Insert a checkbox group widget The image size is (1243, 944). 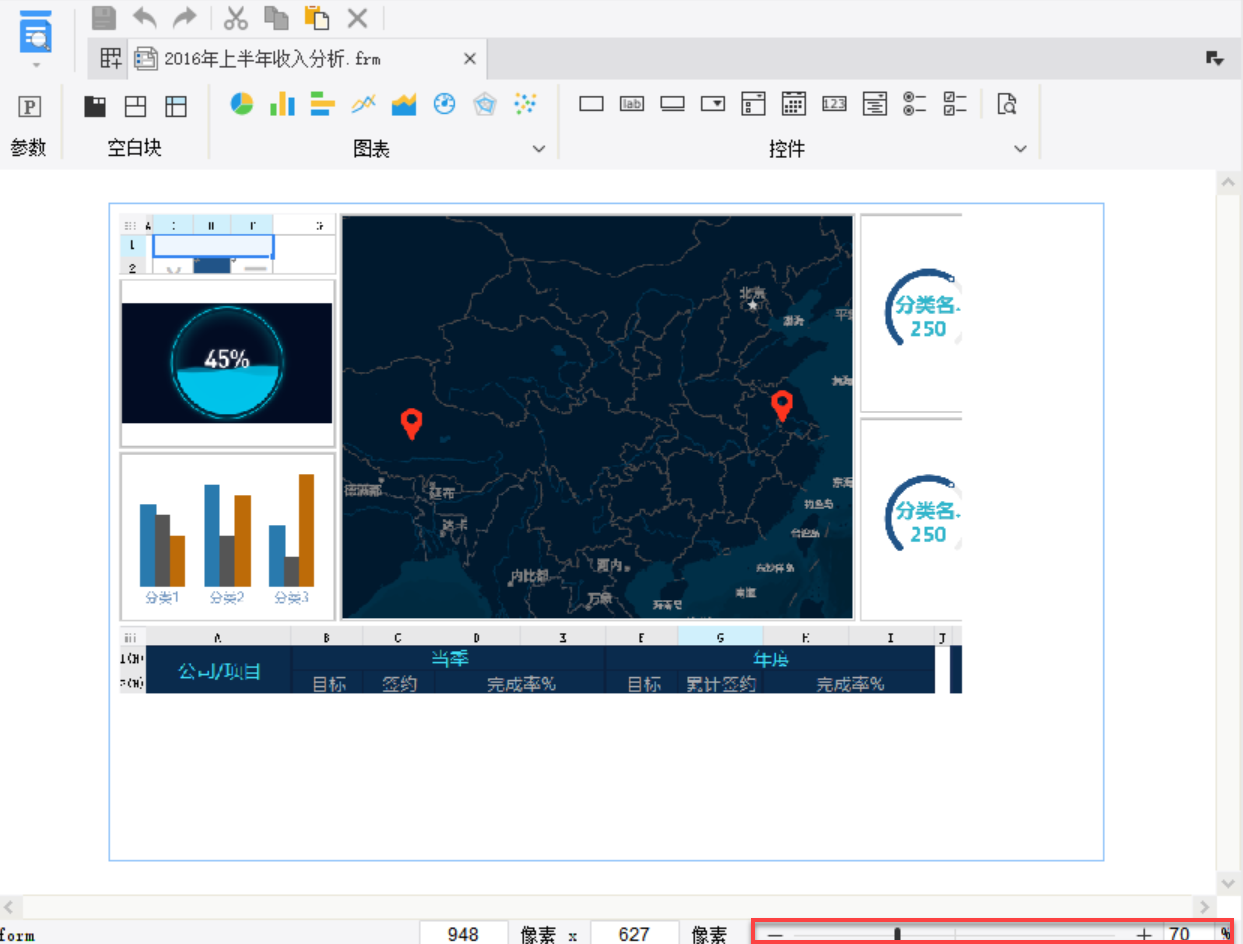pos(956,104)
